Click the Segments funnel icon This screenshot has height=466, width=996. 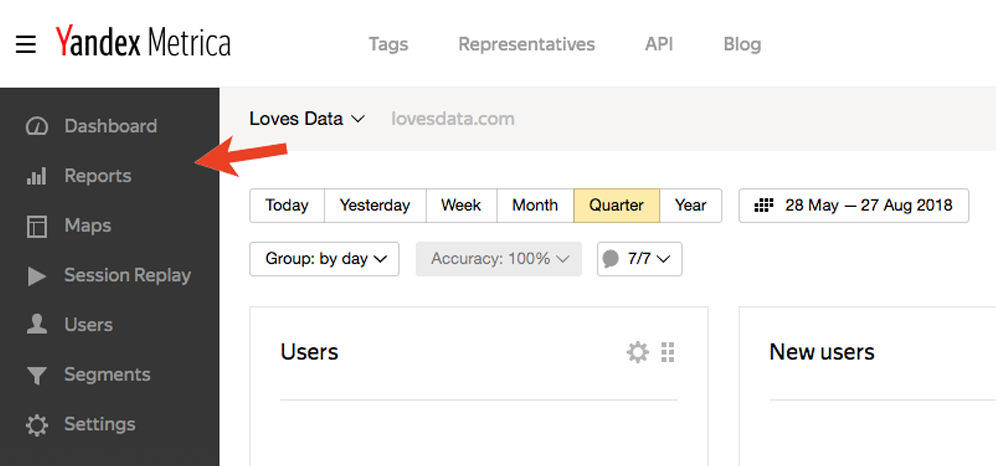tap(37, 375)
